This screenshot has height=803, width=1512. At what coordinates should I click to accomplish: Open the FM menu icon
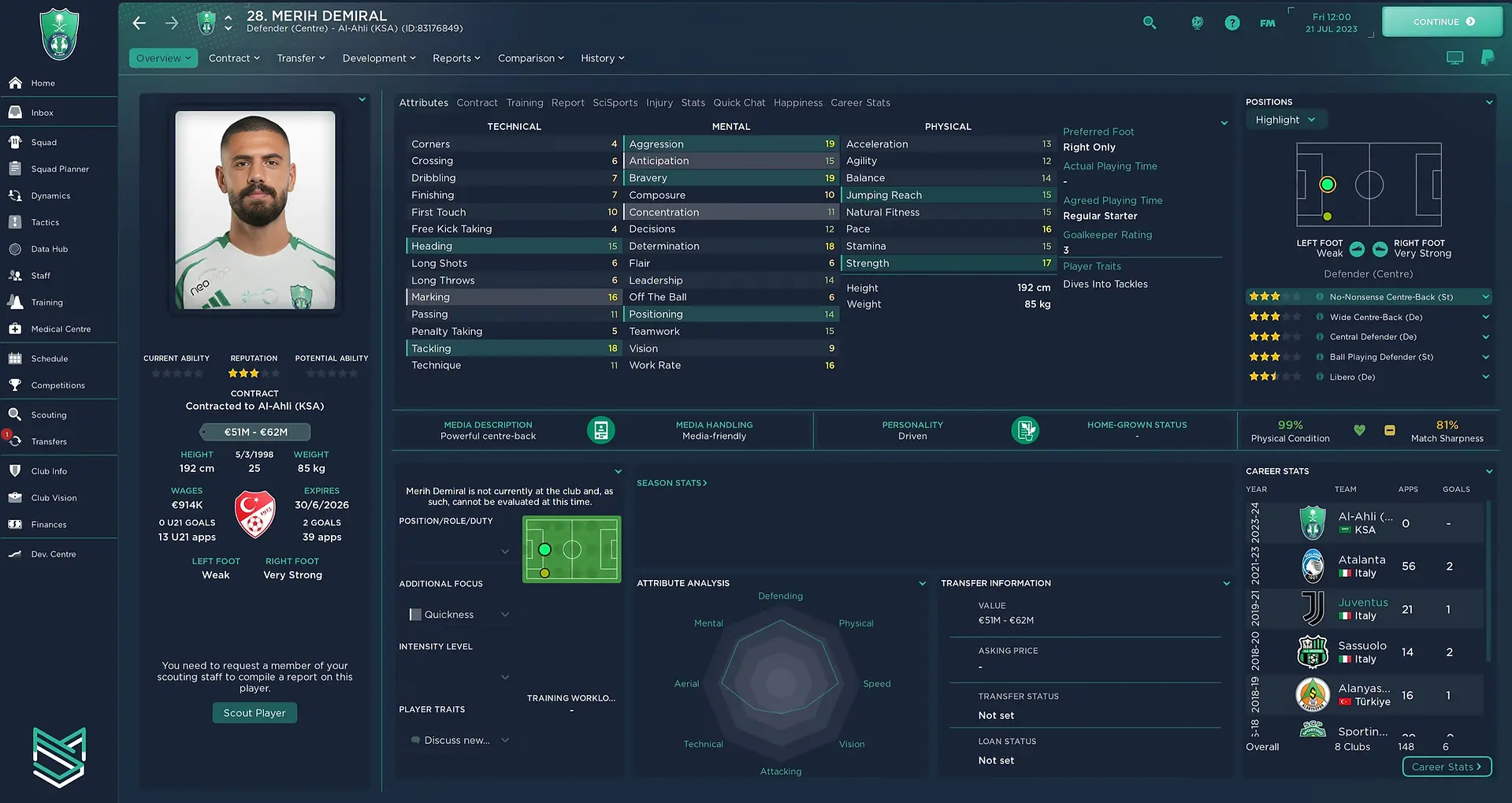point(1267,24)
